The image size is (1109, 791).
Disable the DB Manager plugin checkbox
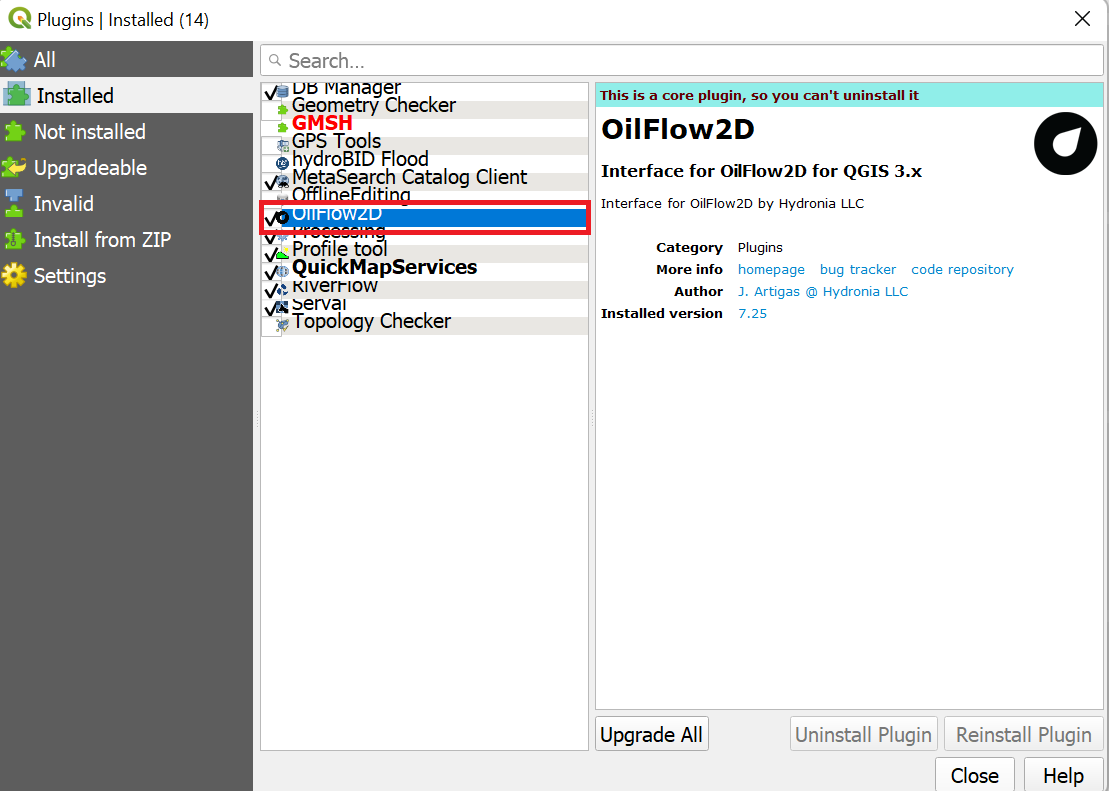tap(270, 92)
